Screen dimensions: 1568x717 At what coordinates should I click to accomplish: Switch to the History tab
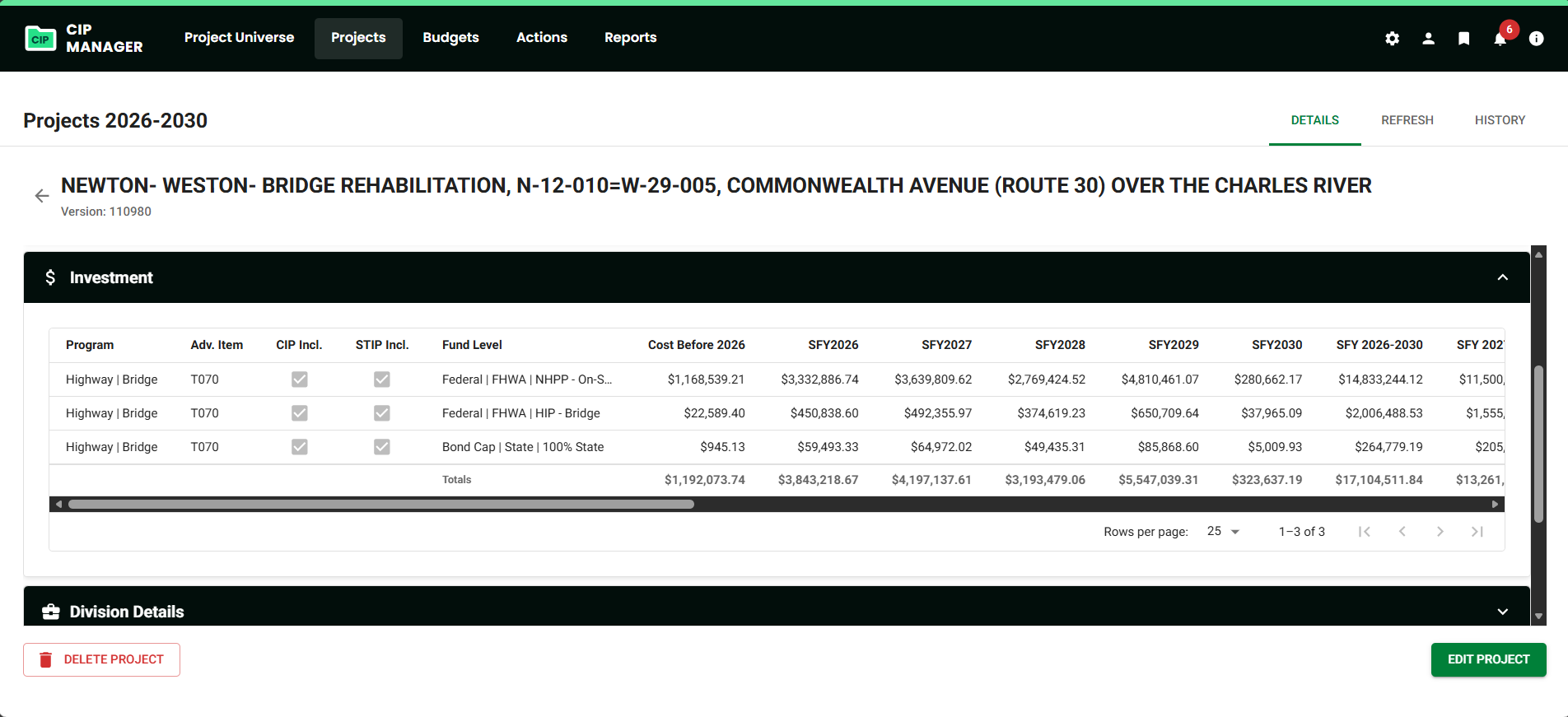click(1500, 120)
